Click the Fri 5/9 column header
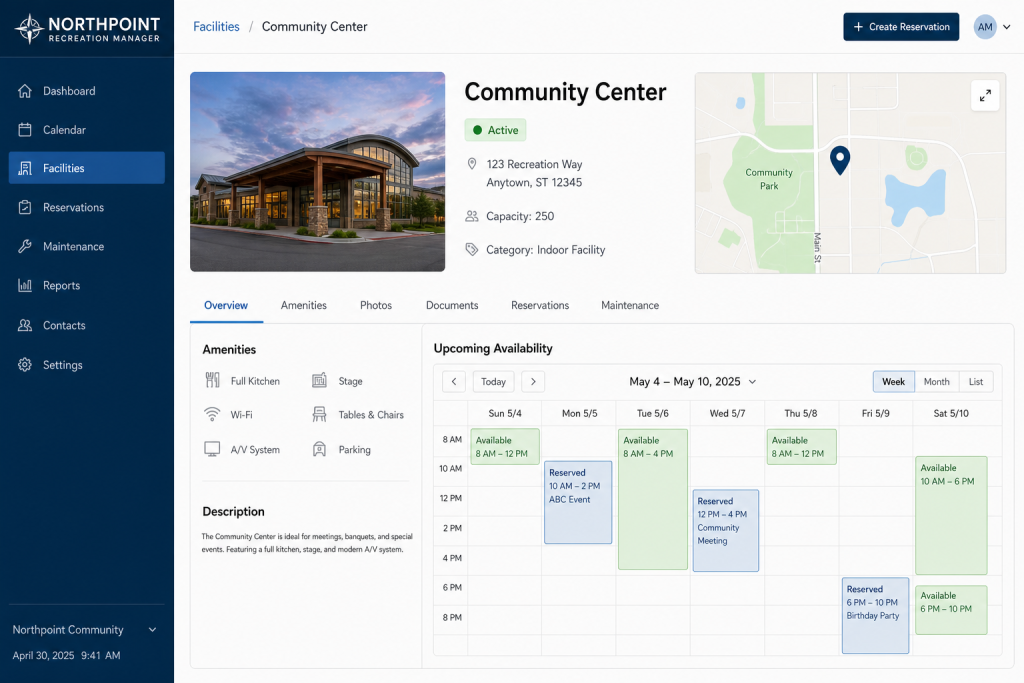 click(875, 413)
